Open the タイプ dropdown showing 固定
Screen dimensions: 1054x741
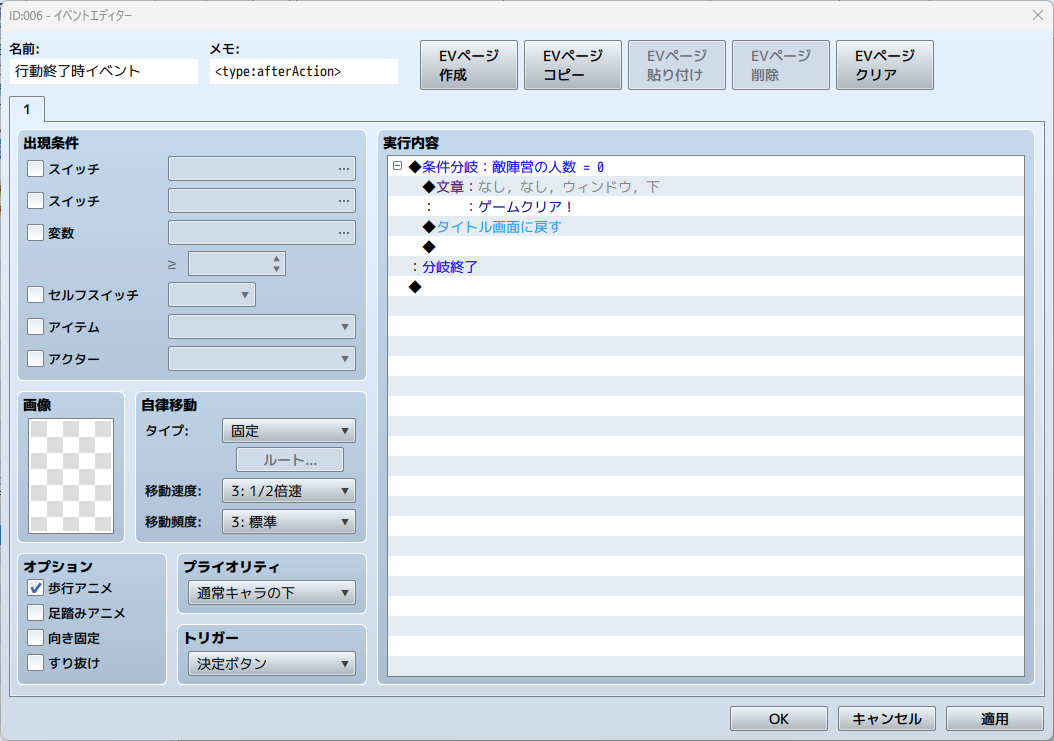point(288,431)
